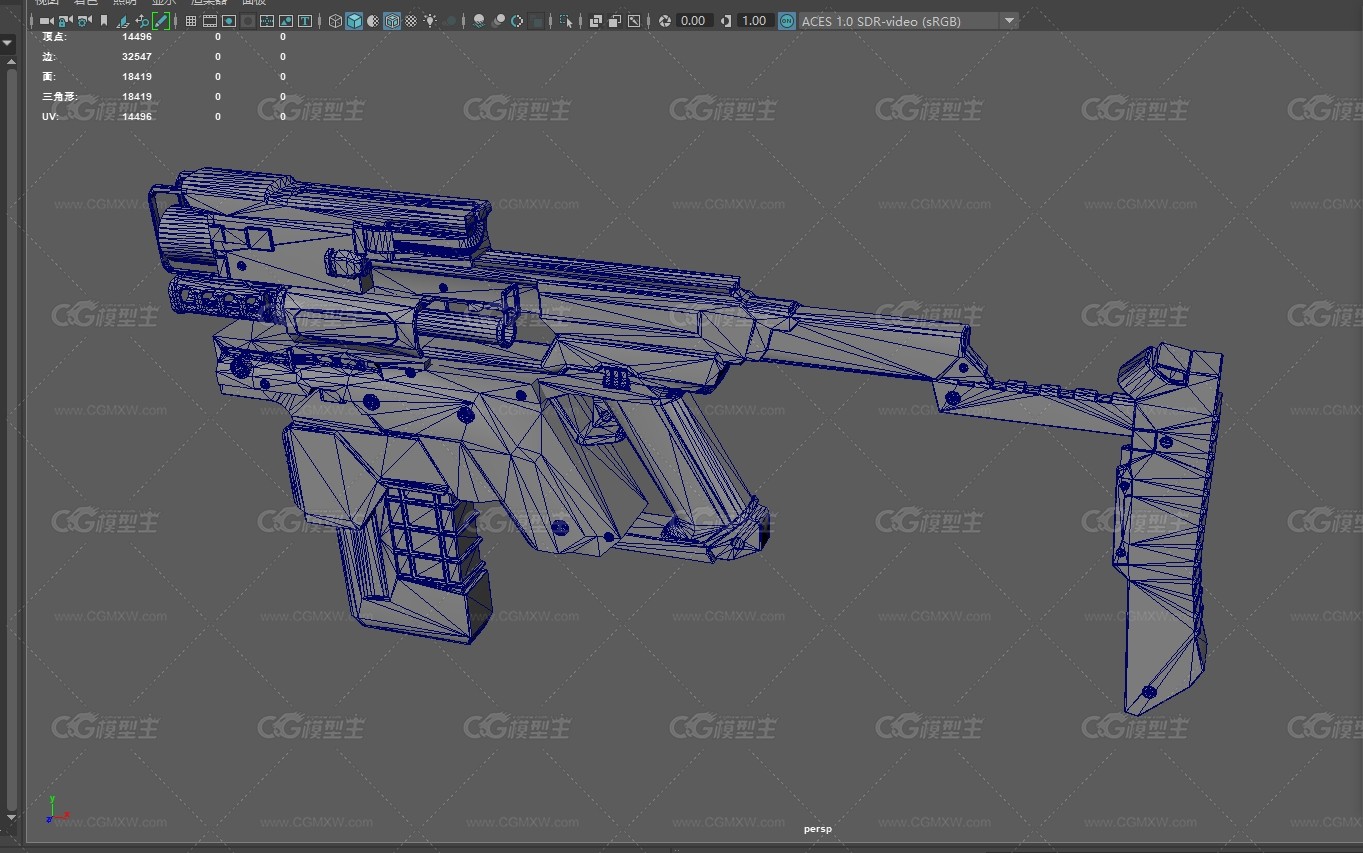This screenshot has height=853, width=1363.
Task: Click the left panel scroll-down arrow
Action: (11, 819)
